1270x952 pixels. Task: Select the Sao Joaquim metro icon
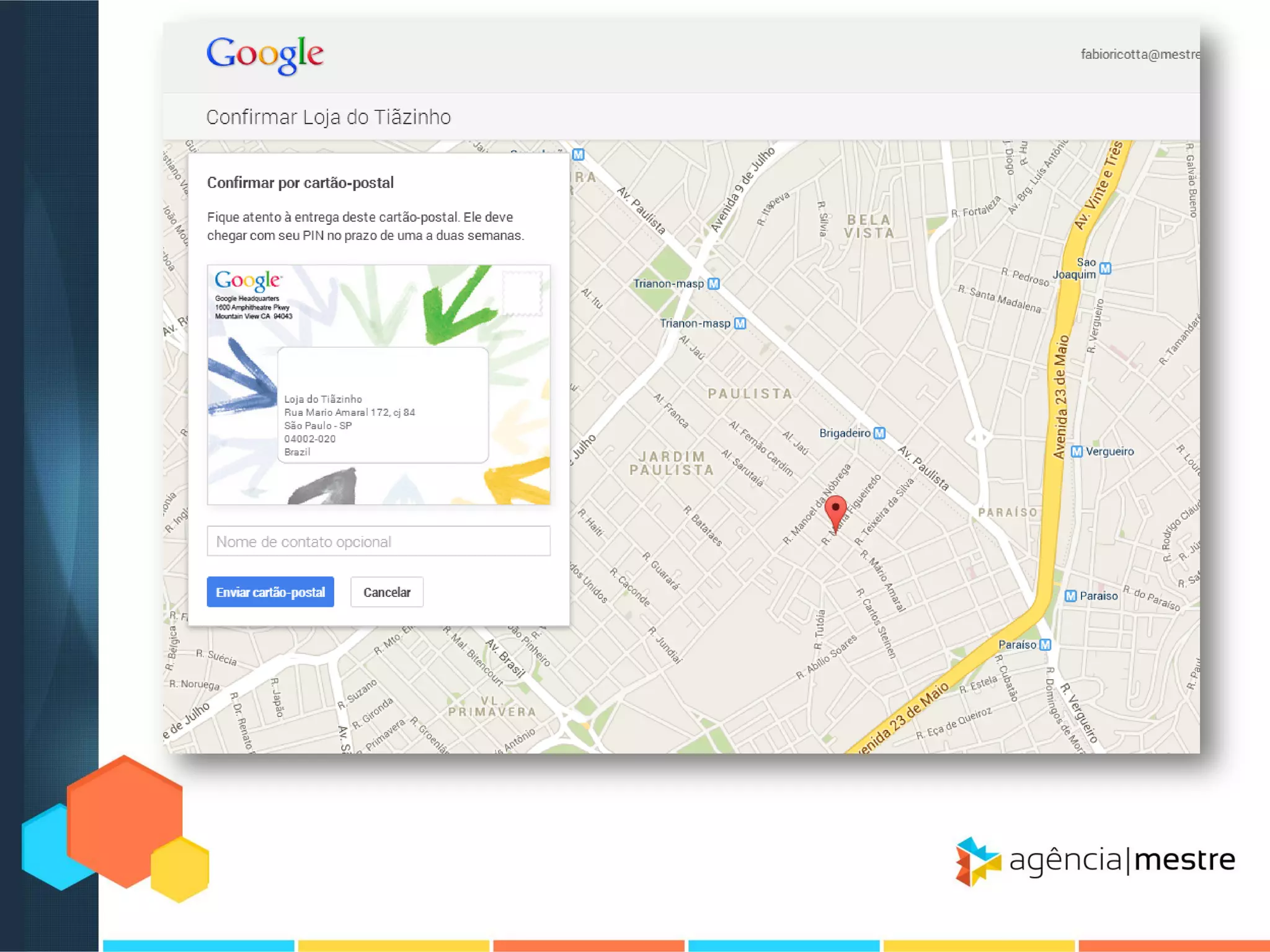click(1105, 268)
